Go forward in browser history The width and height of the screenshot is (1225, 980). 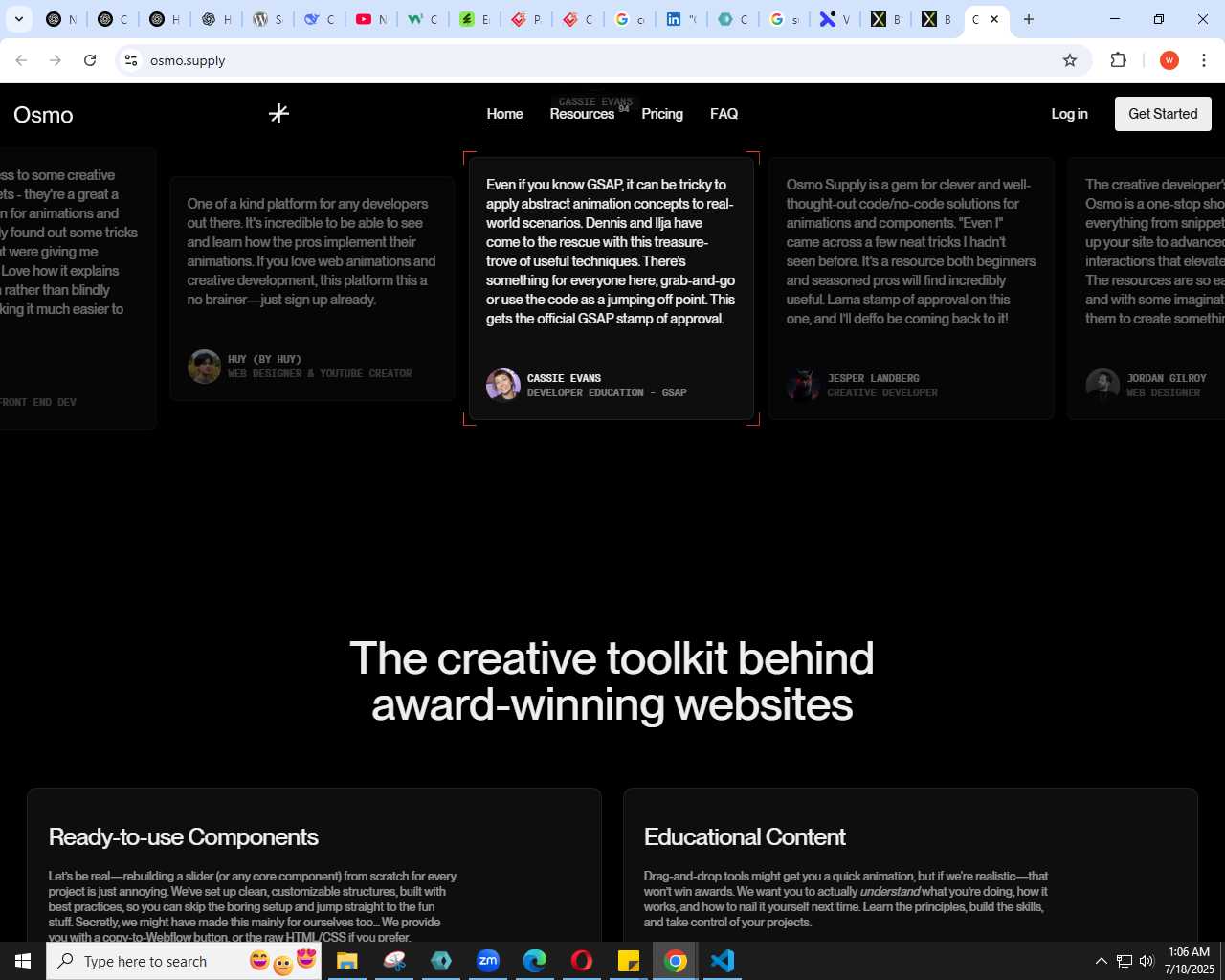[56, 60]
